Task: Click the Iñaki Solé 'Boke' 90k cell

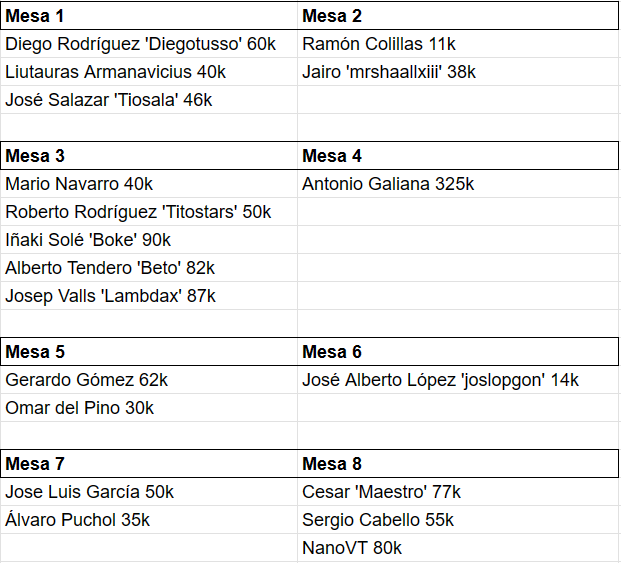Action: [149, 240]
